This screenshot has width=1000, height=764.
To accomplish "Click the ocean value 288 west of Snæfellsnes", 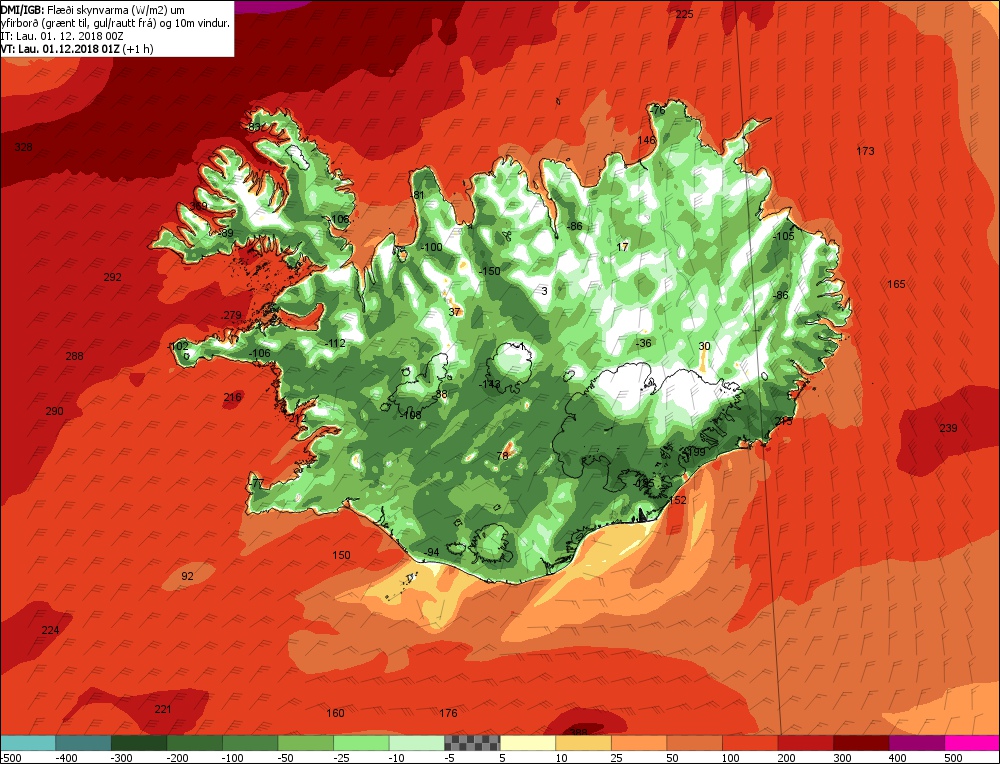I will (x=75, y=356).
